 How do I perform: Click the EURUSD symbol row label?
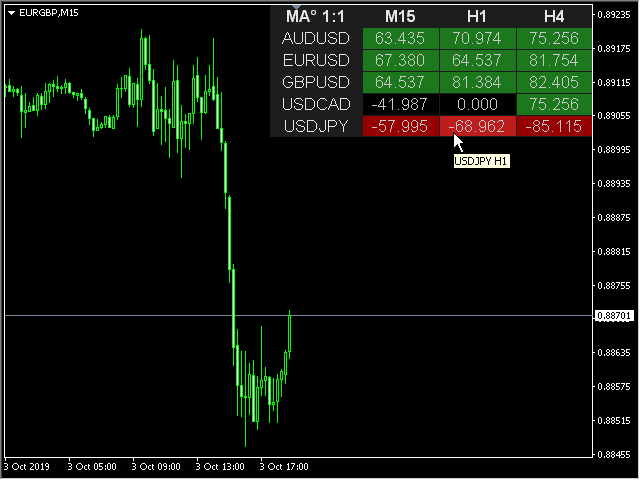point(316,60)
